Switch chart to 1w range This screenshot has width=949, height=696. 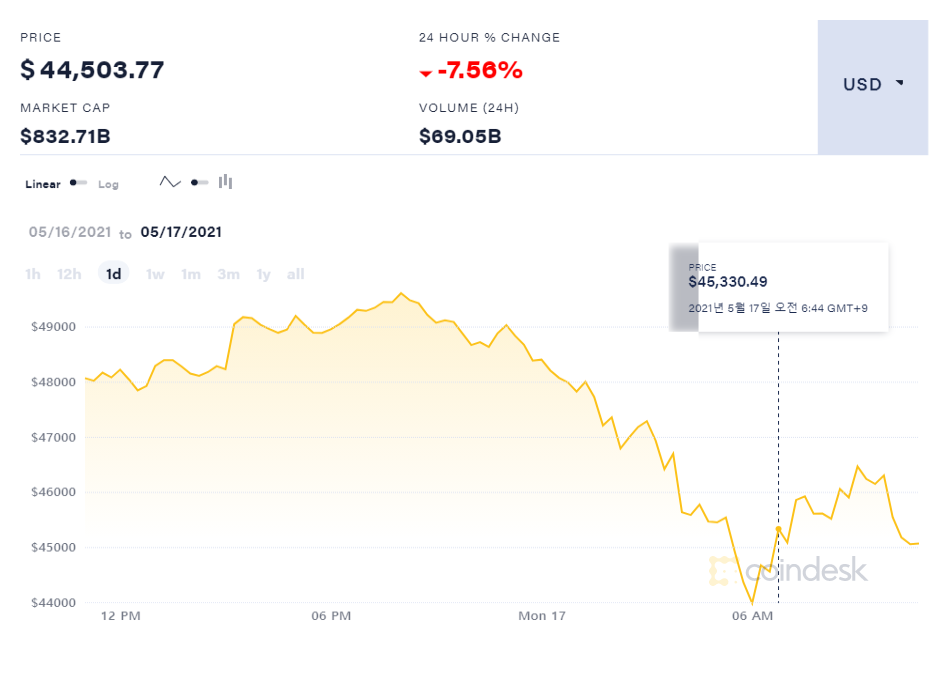click(155, 274)
